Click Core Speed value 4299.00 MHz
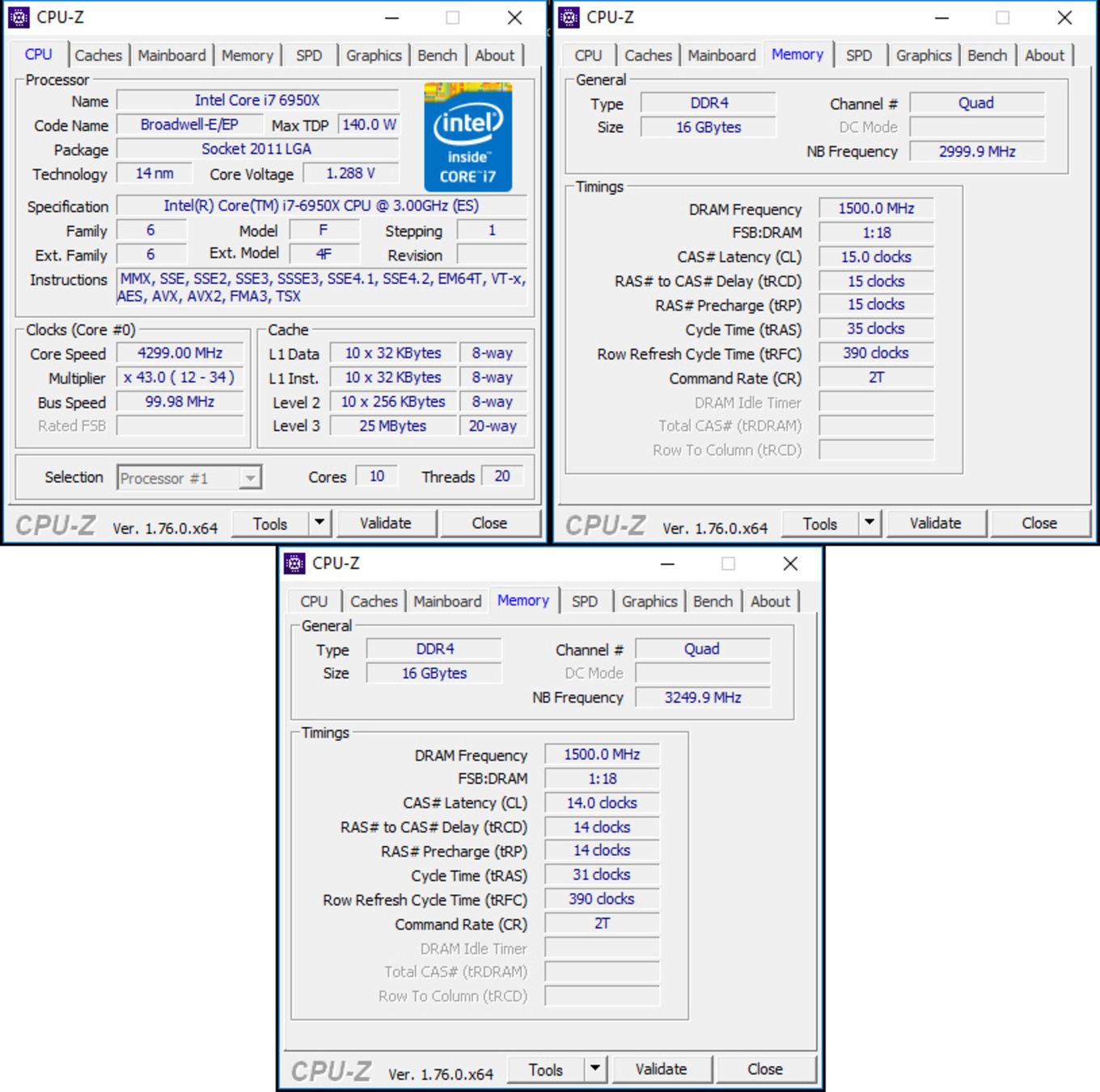 [x=180, y=353]
